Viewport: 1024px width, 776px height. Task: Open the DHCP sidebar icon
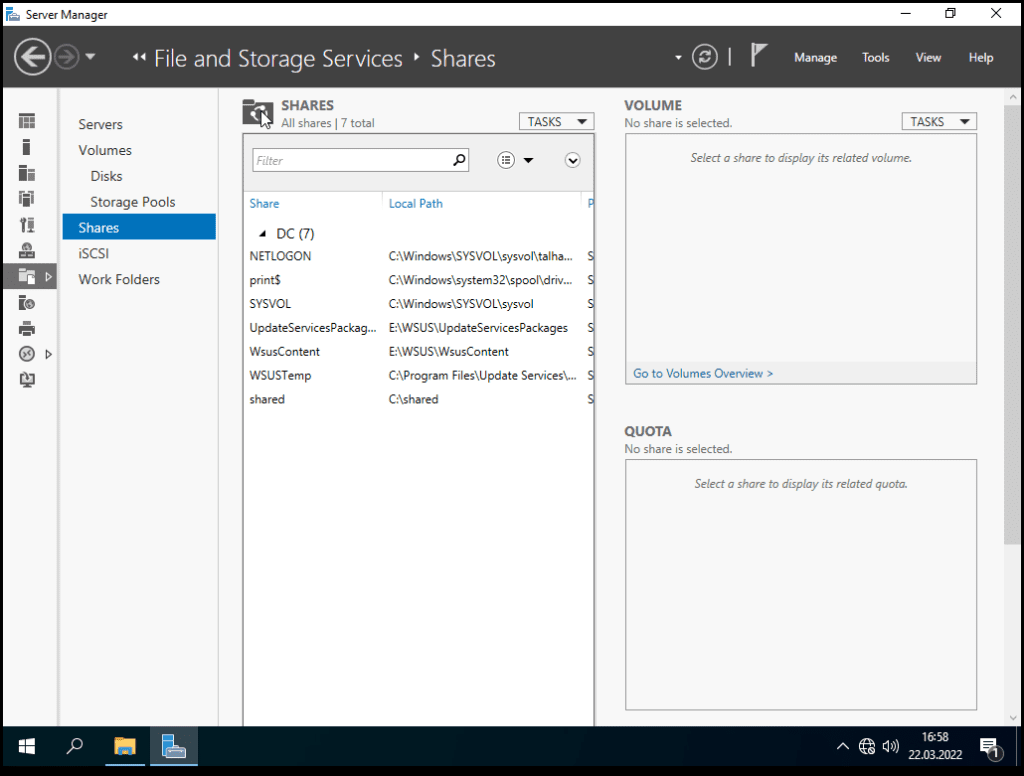click(x=27, y=225)
